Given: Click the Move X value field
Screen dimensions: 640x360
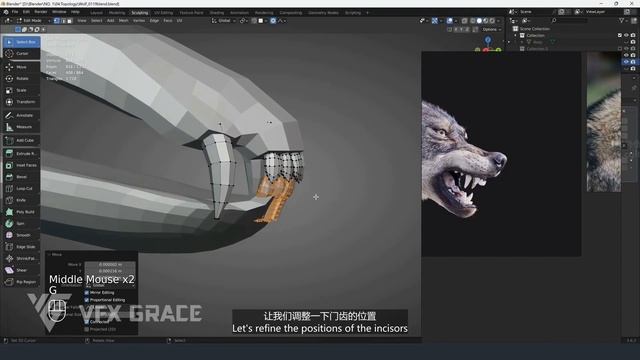Looking at the screenshot, I should click(x=110, y=264).
